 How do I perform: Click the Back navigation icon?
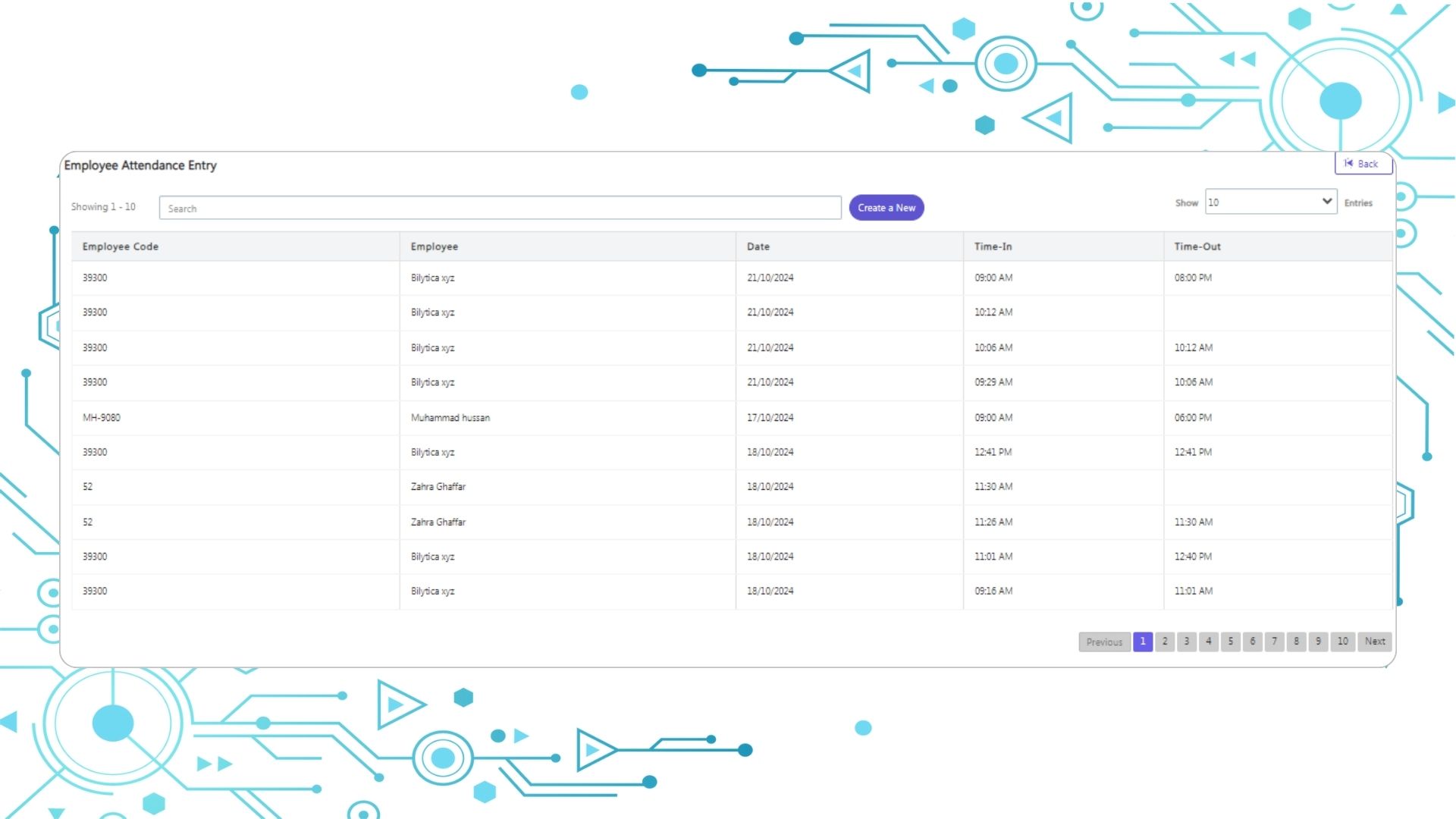pos(1350,163)
